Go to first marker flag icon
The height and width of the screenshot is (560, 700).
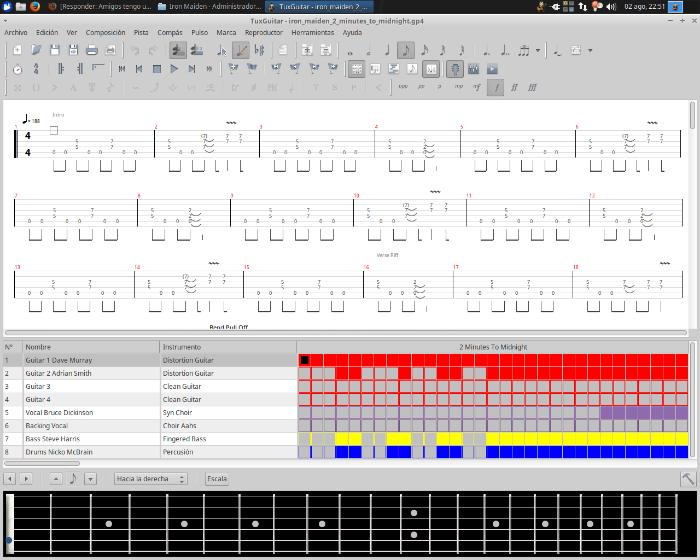[x=276, y=69]
